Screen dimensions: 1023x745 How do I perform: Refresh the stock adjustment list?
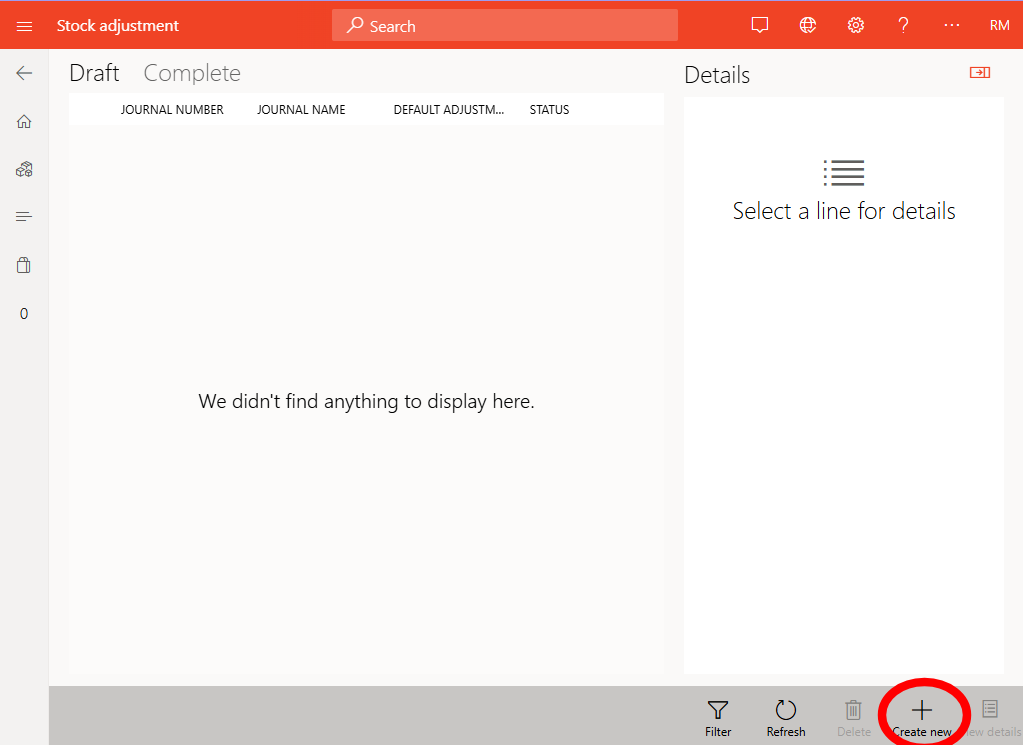(x=786, y=717)
